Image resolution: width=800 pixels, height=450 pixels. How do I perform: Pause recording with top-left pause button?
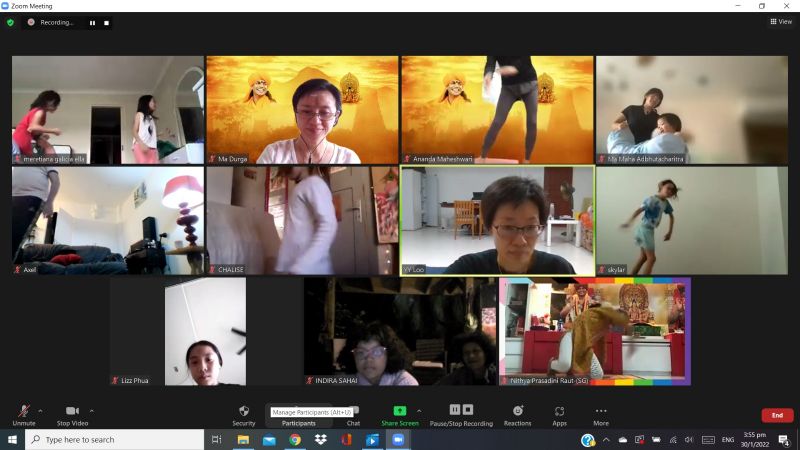pos(92,23)
